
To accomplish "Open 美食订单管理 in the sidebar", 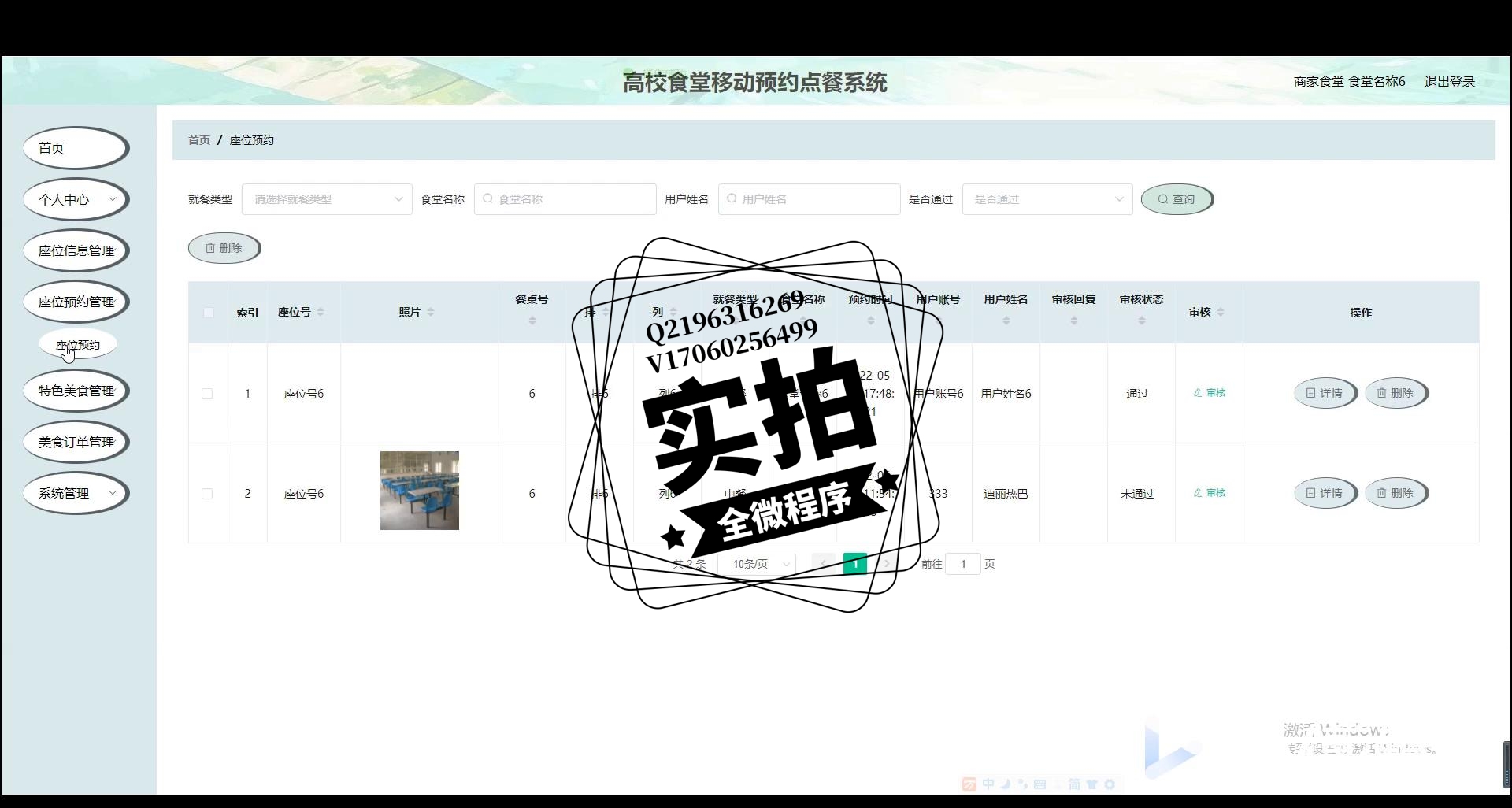I will click(x=76, y=442).
